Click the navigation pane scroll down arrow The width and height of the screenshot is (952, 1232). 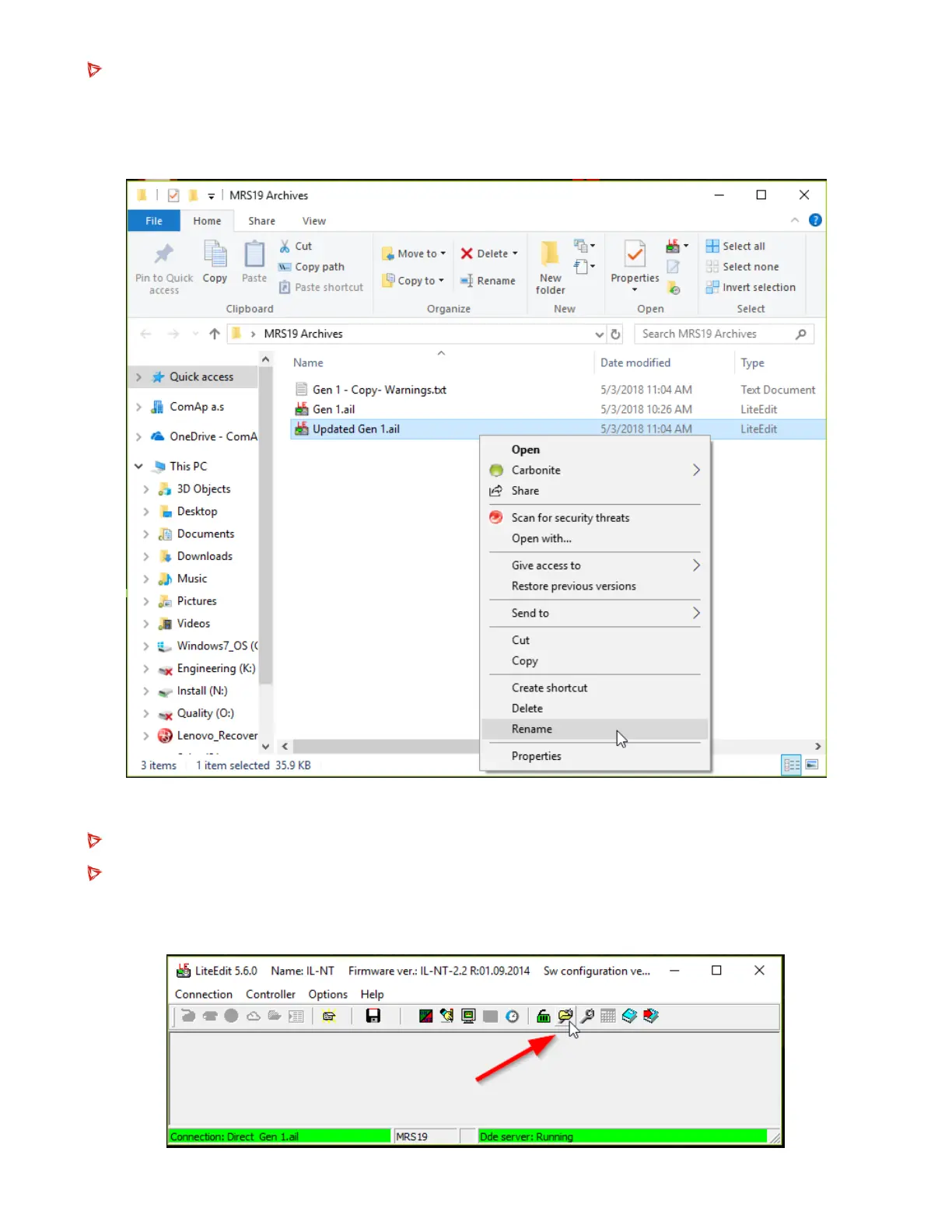click(x=266, y=747)
